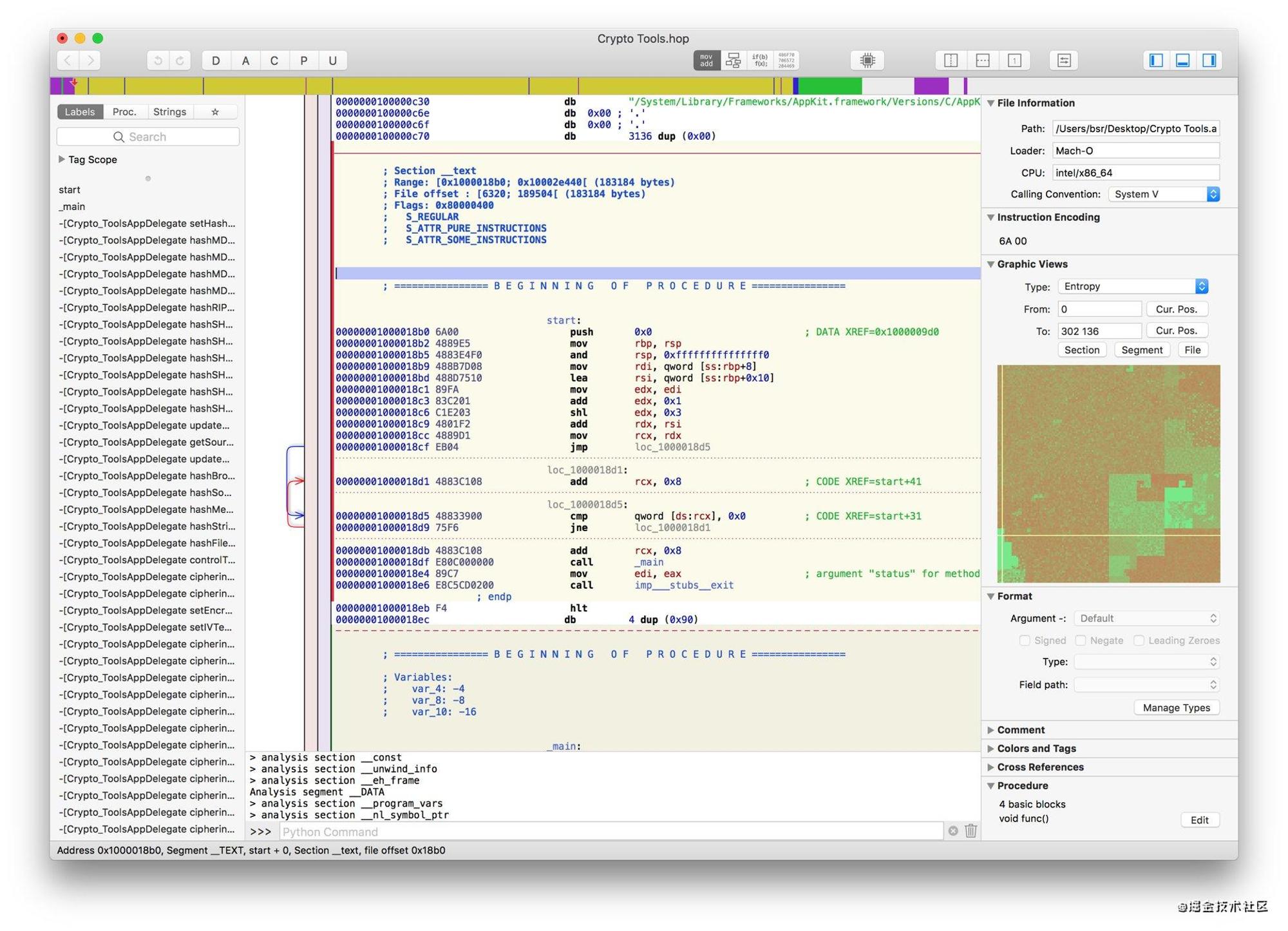Enable the Signed checkbox
The image size is (1288, 931).
point(1025,640)
